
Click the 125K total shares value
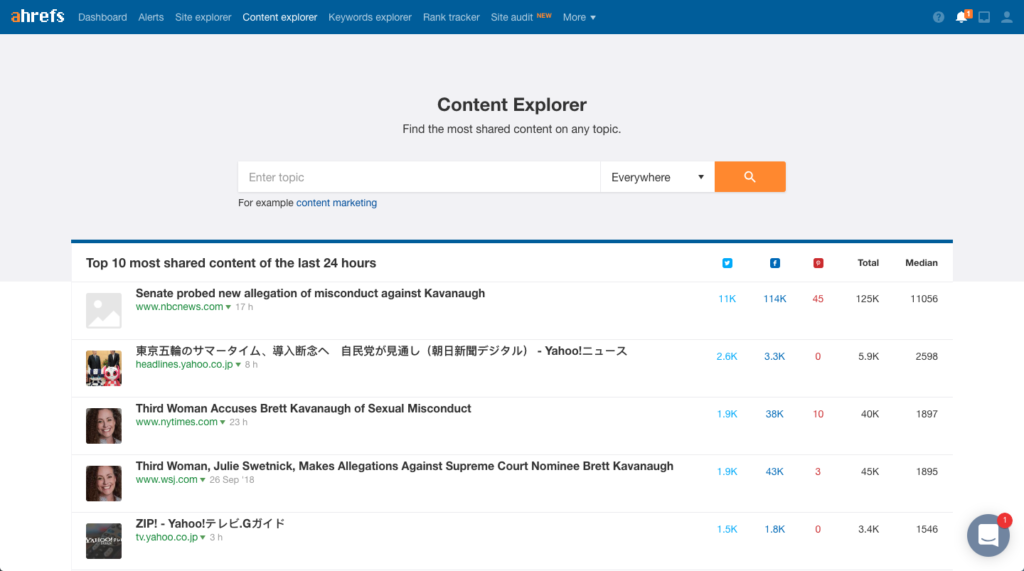[x=867, y=299]
